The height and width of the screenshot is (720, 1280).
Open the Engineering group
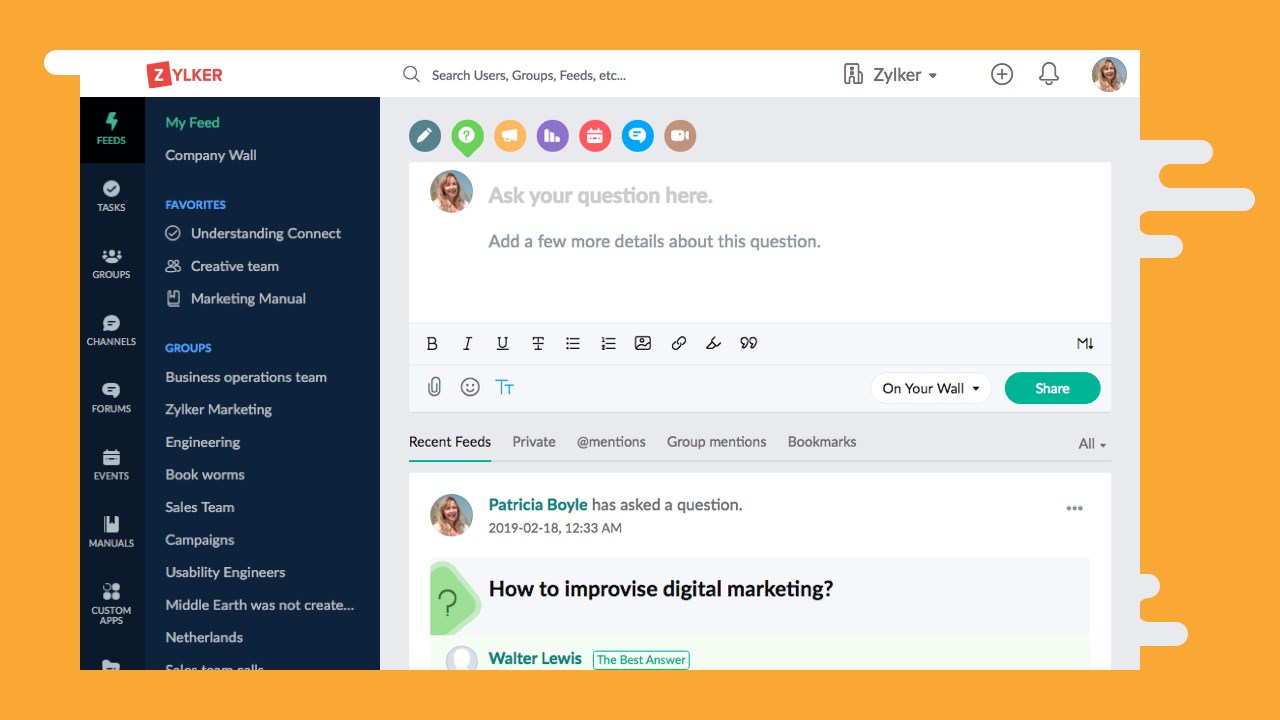pyautogui.click(x=202, y=442)
